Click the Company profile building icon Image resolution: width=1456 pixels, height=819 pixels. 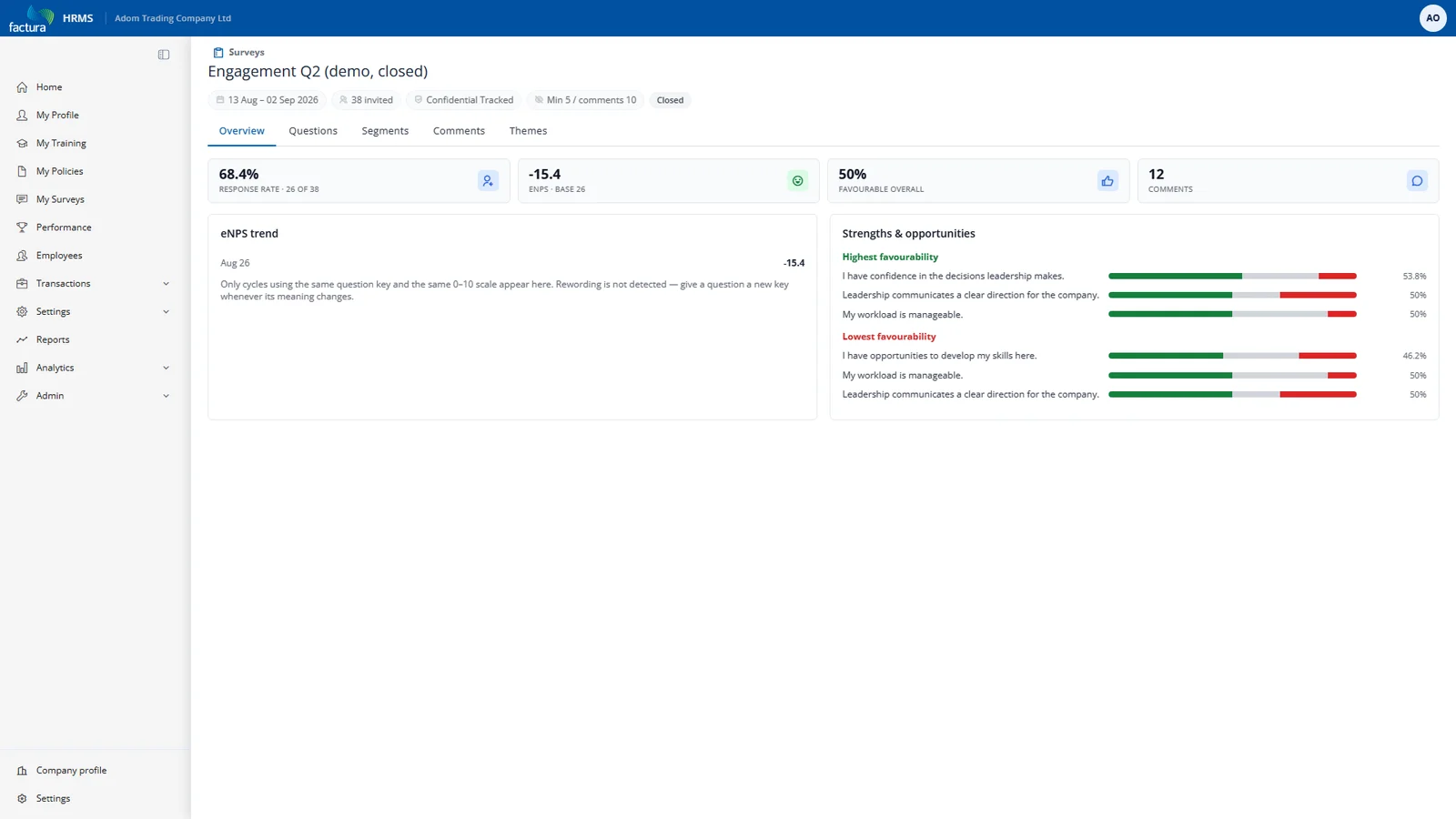tap(22, 771)
